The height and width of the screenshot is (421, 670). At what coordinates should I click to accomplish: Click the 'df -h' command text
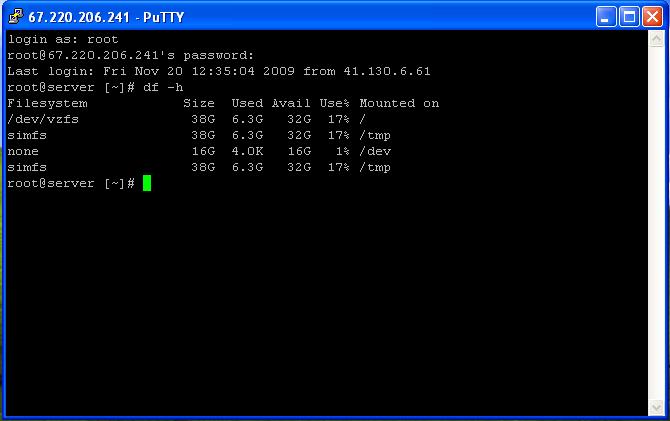point(164,87)
